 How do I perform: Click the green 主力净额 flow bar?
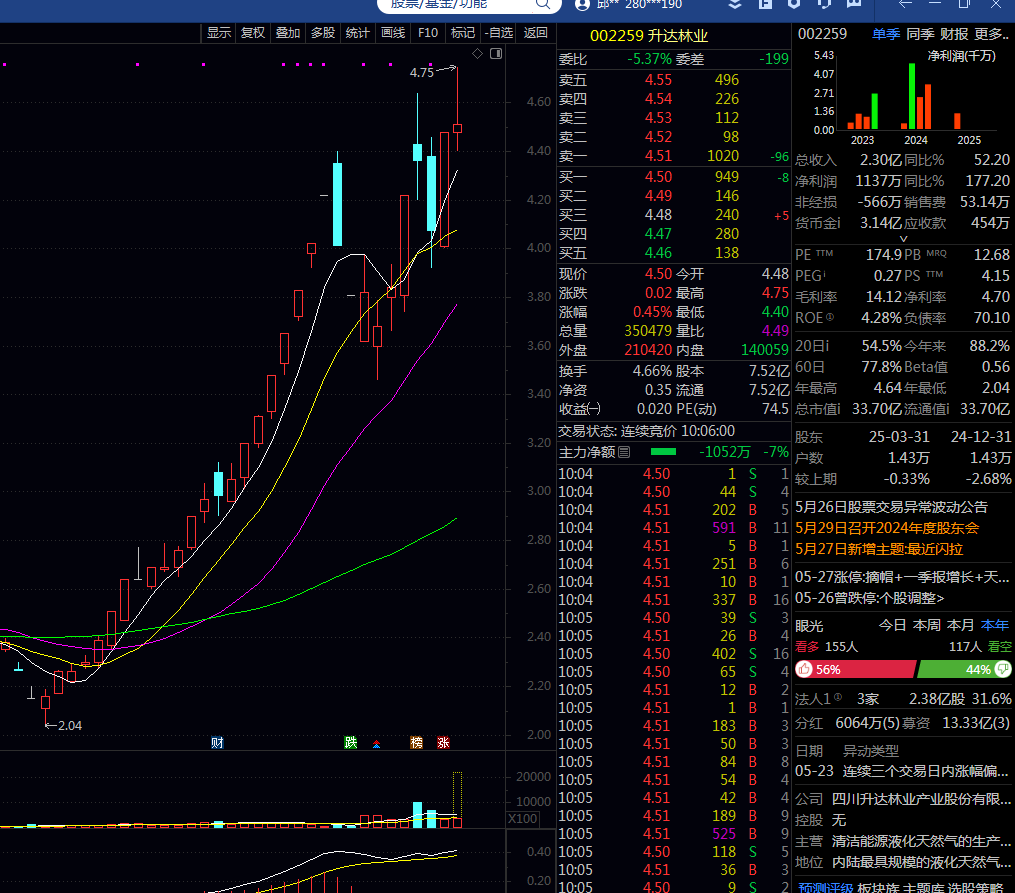click(663, 452)
